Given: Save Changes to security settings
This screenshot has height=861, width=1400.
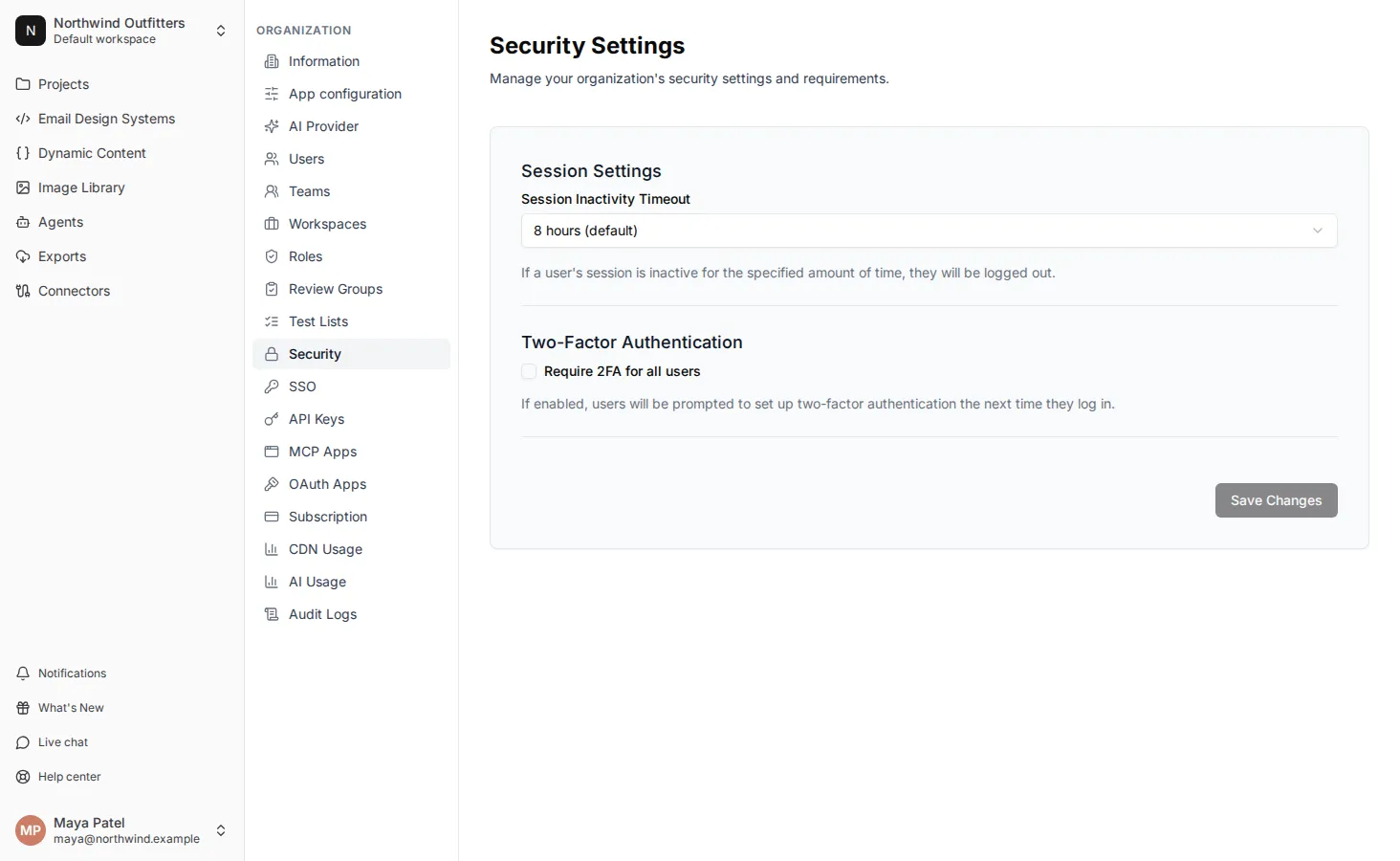Looking at the screenshot, I should pyautogui.click(x=1276, y=500).
